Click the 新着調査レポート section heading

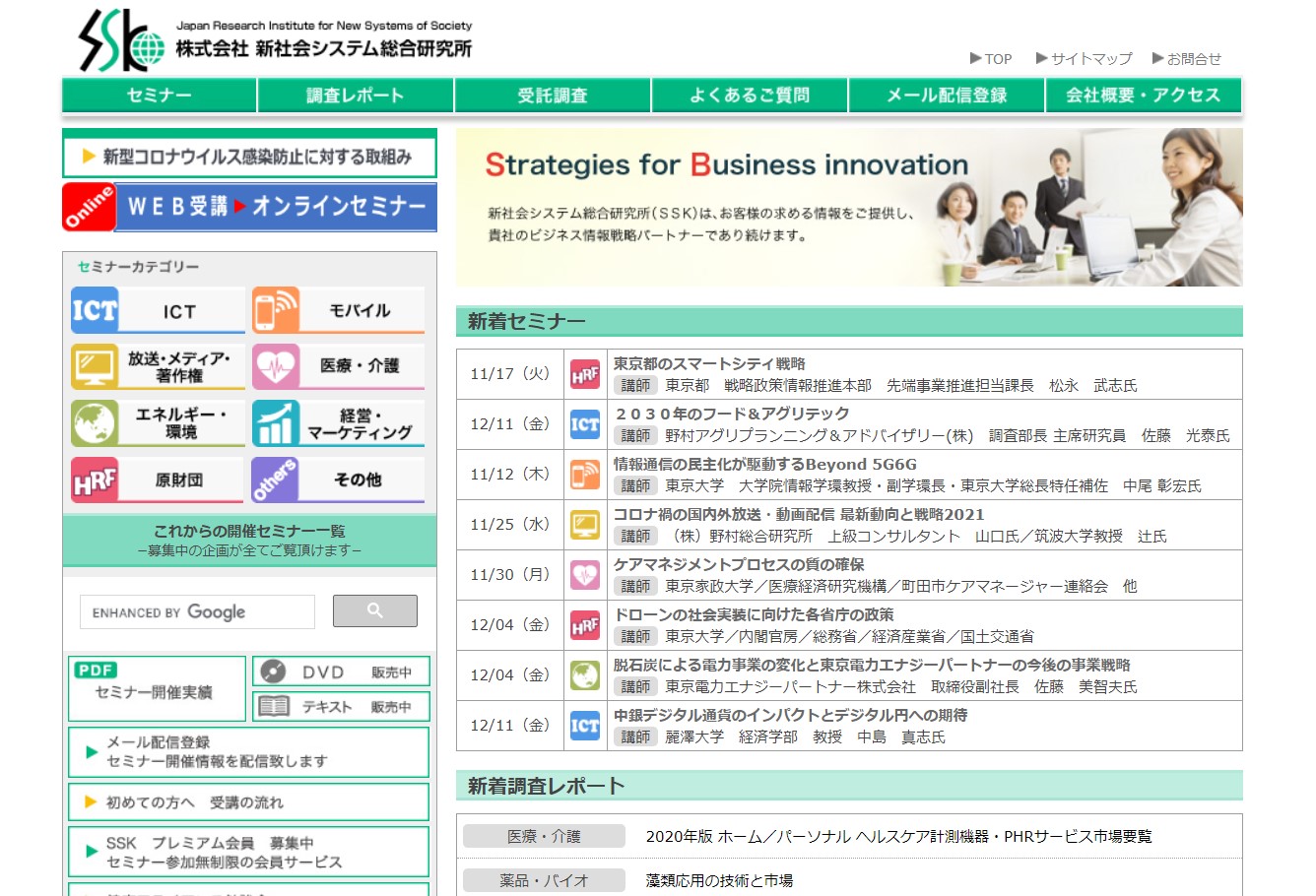click(849, 786)
